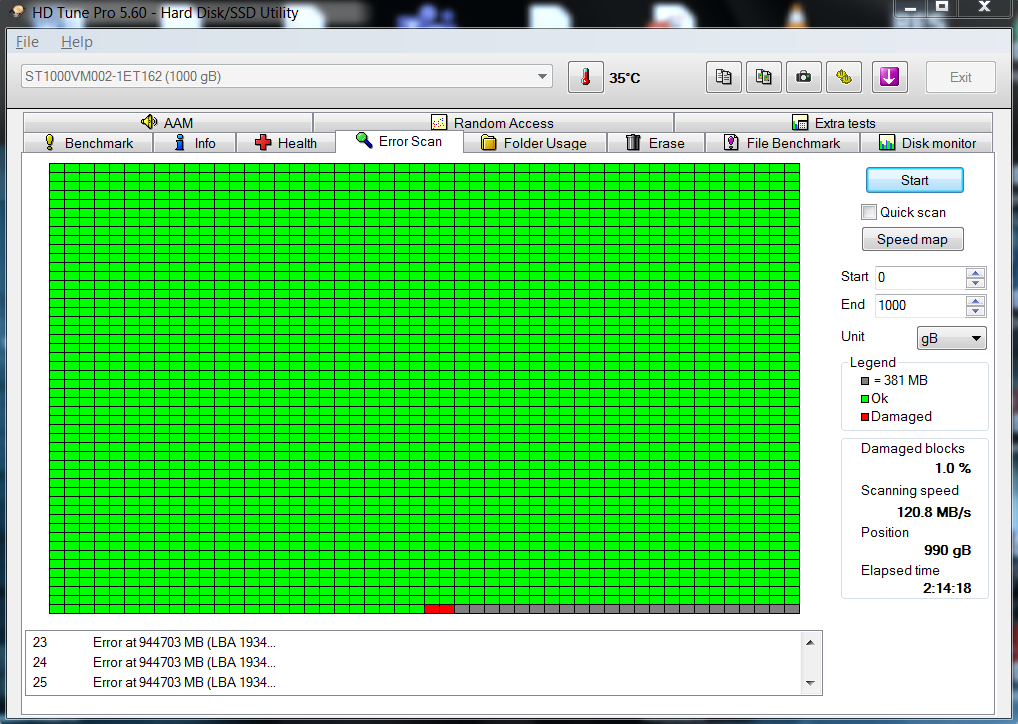Select error row 23 in the list

click(x=414, y=642)
